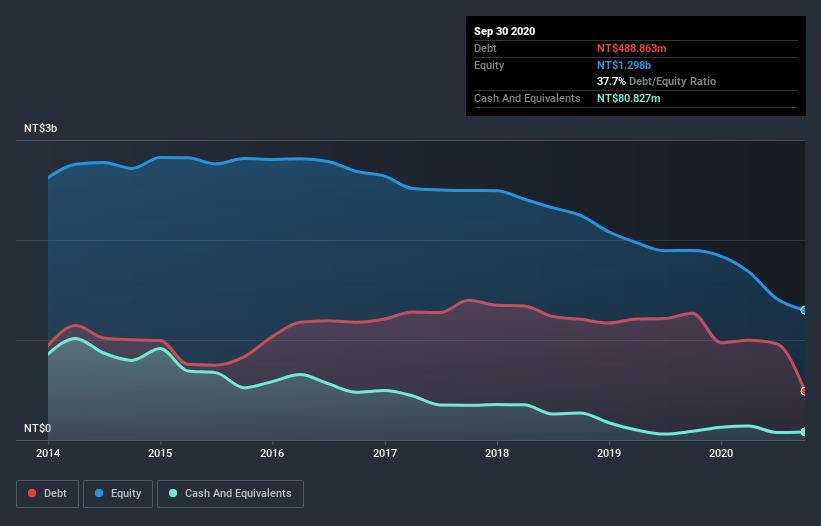
Task: Toggle the Equity legend button
Action: (x=118, y=494)
